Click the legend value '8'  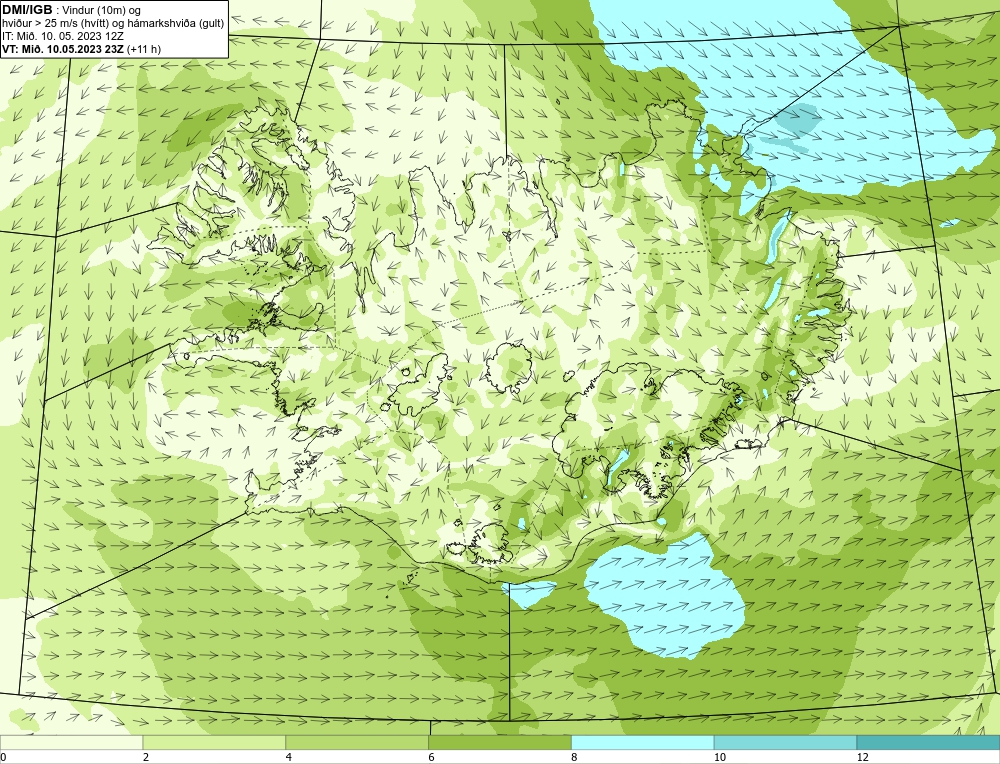[575, 757]
